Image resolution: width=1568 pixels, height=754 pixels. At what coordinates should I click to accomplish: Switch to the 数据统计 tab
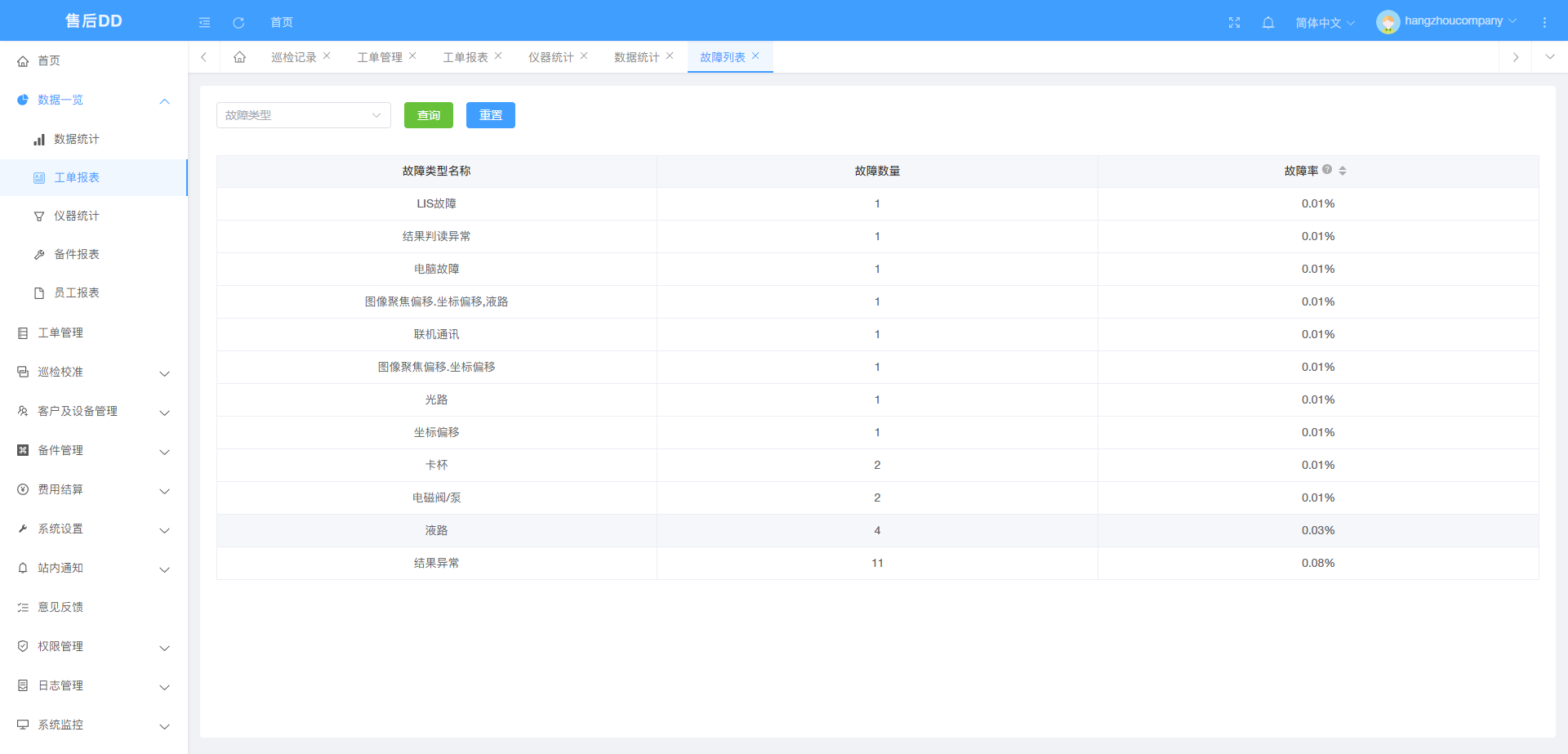coord(636,56)
